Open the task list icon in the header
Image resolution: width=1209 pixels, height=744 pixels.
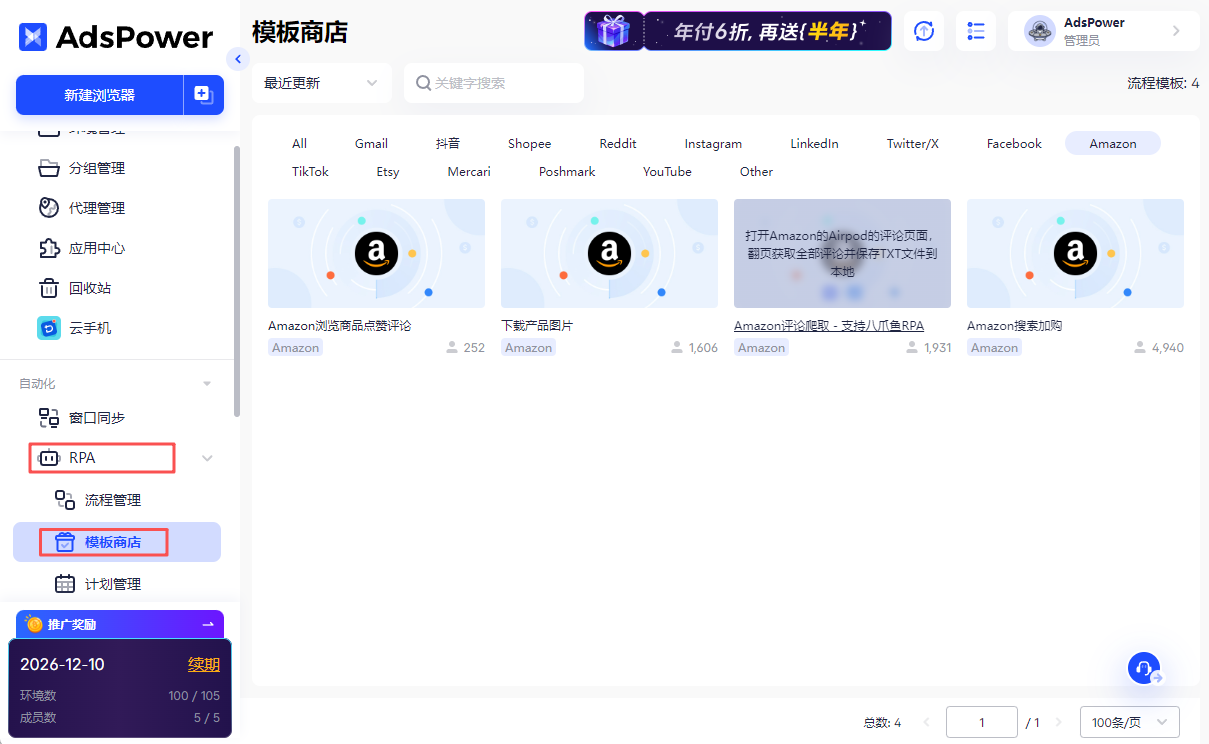point(975,30)
